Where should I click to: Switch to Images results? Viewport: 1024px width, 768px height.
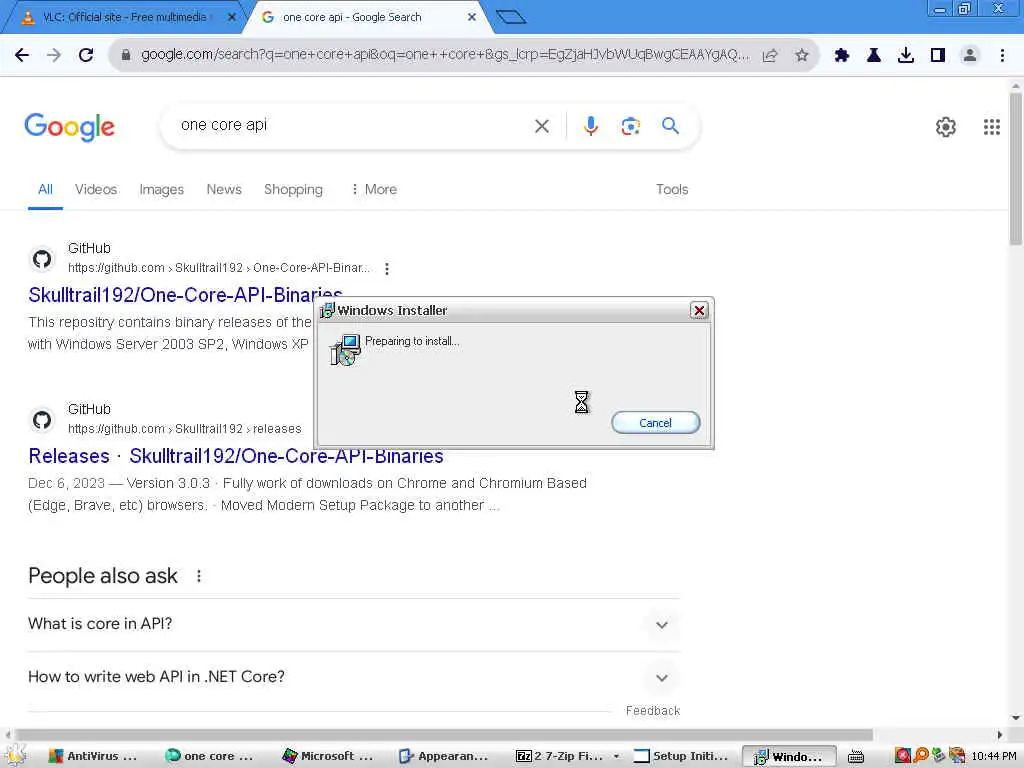[x=161, y=189]
